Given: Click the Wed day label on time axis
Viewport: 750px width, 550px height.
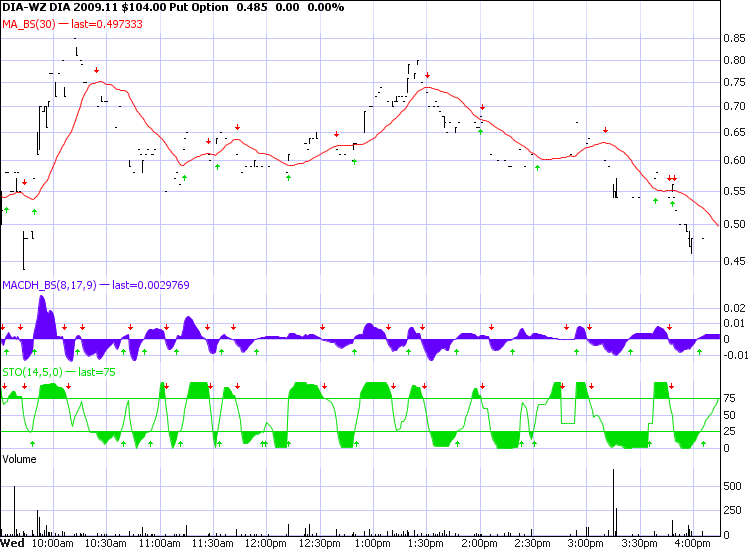Looking at the screenshot, I should (x=13, y=543).
